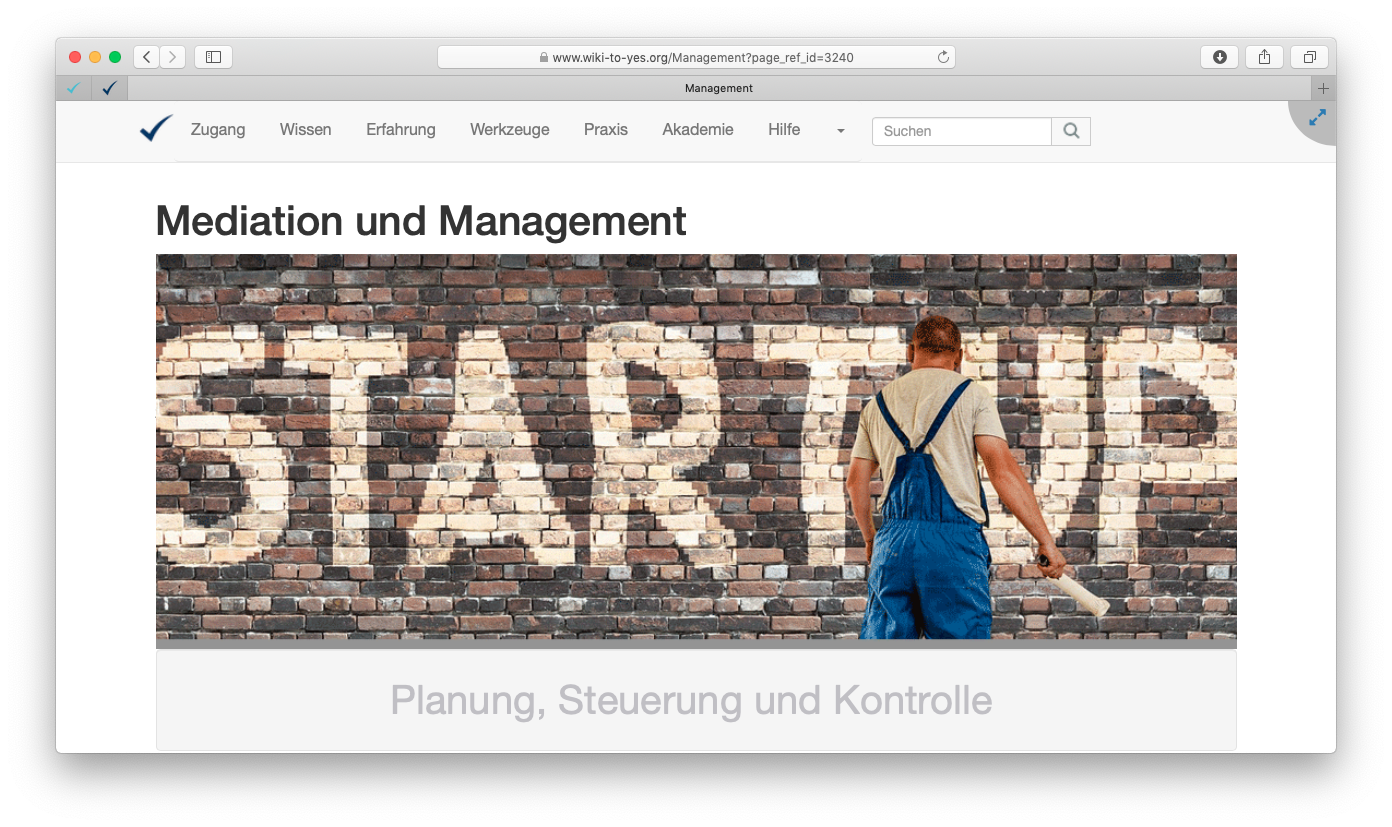
Task: Open the Safari downloads icon
Action: 1219,57
